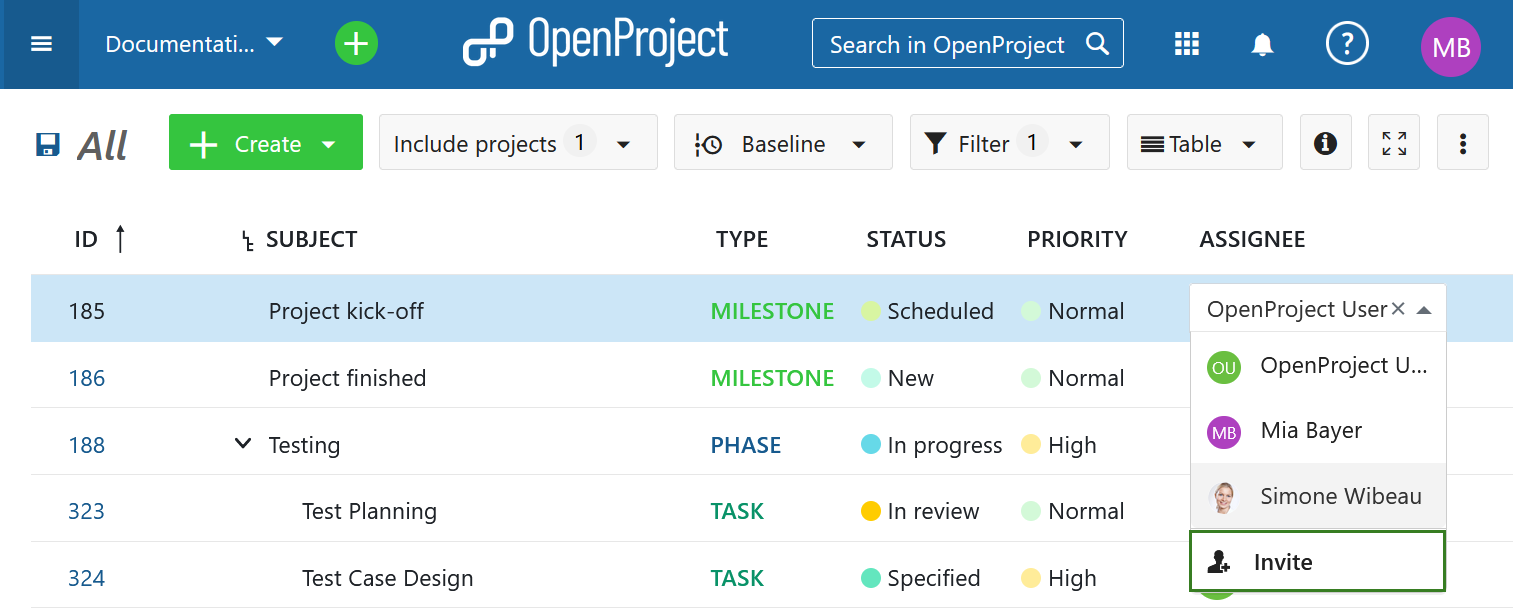Open the help question mark menu
The width and height of the screenshot is (1513, 615).
click(x=1346, y=44)
